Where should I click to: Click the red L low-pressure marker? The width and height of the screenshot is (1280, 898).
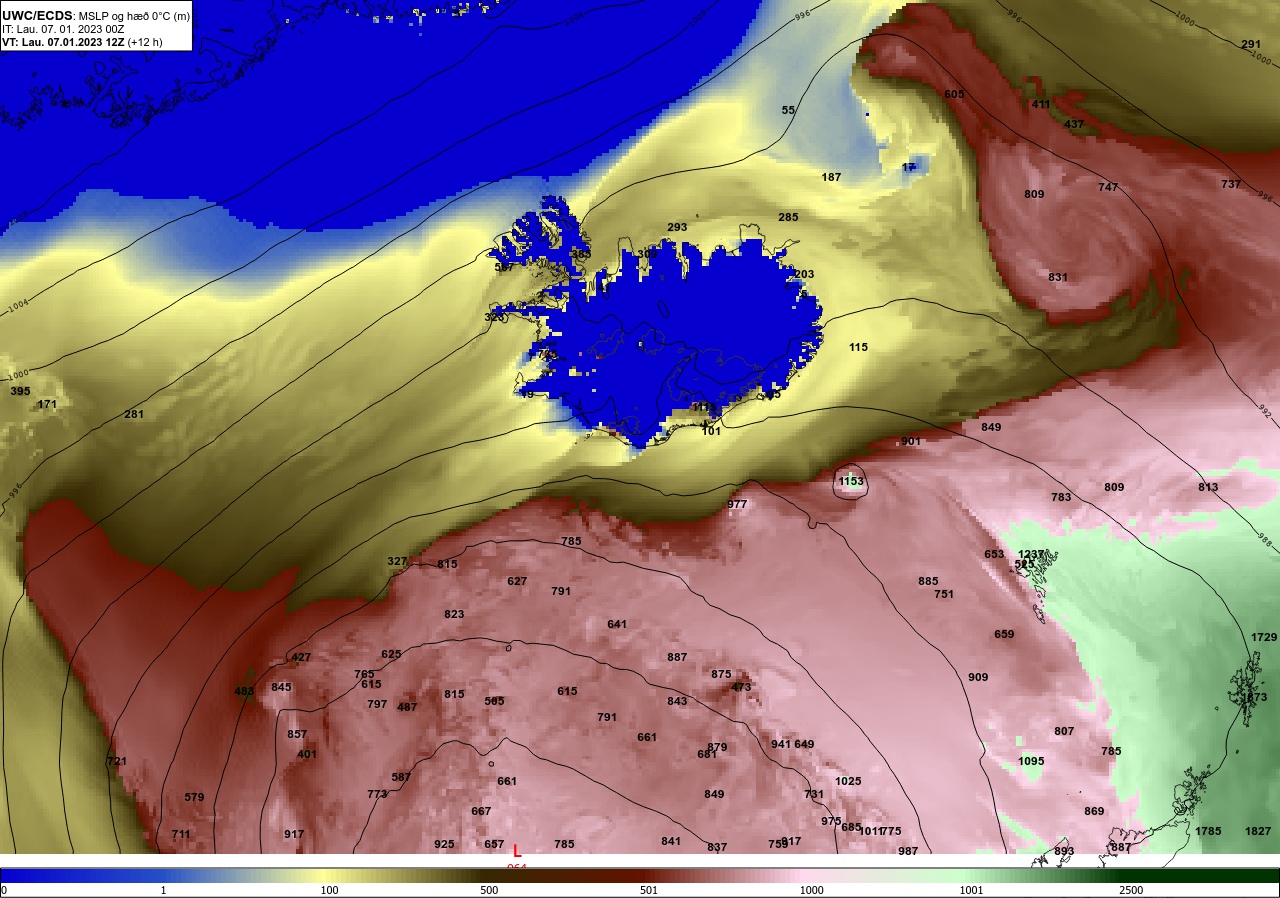click(x=517, y=850)
